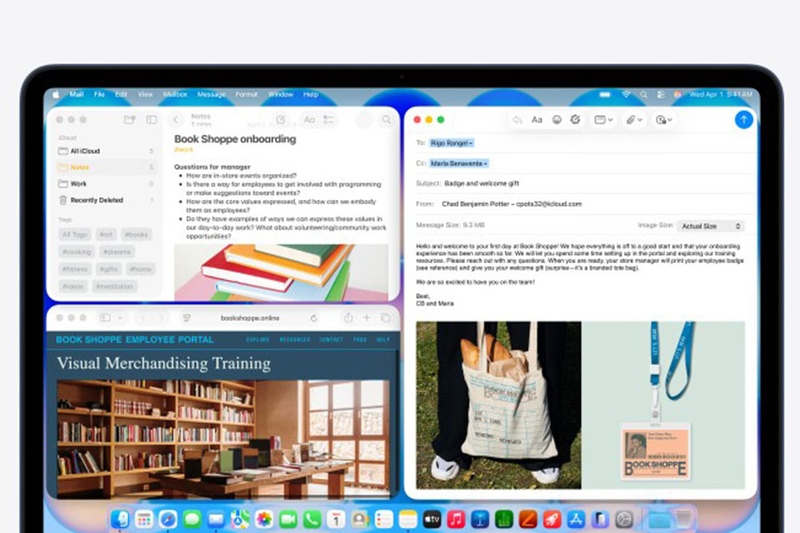
Task: Select All iCloud folder in Notes
Action: 106,151
